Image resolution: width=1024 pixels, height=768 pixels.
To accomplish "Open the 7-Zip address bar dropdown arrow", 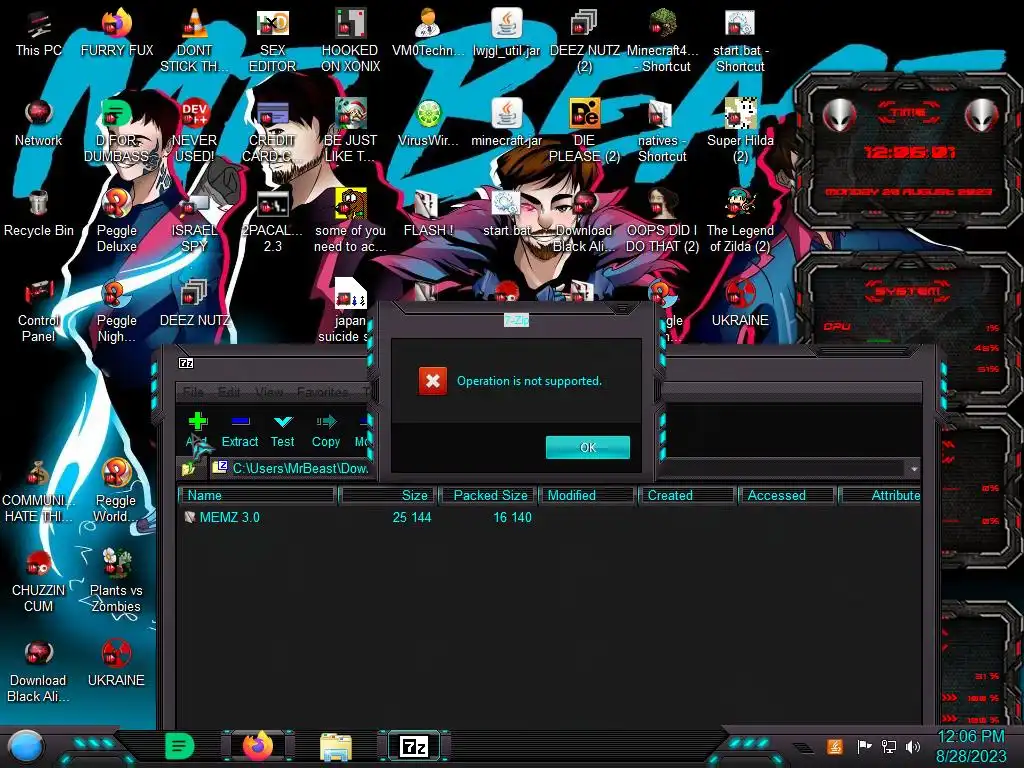I will [914, 469].
